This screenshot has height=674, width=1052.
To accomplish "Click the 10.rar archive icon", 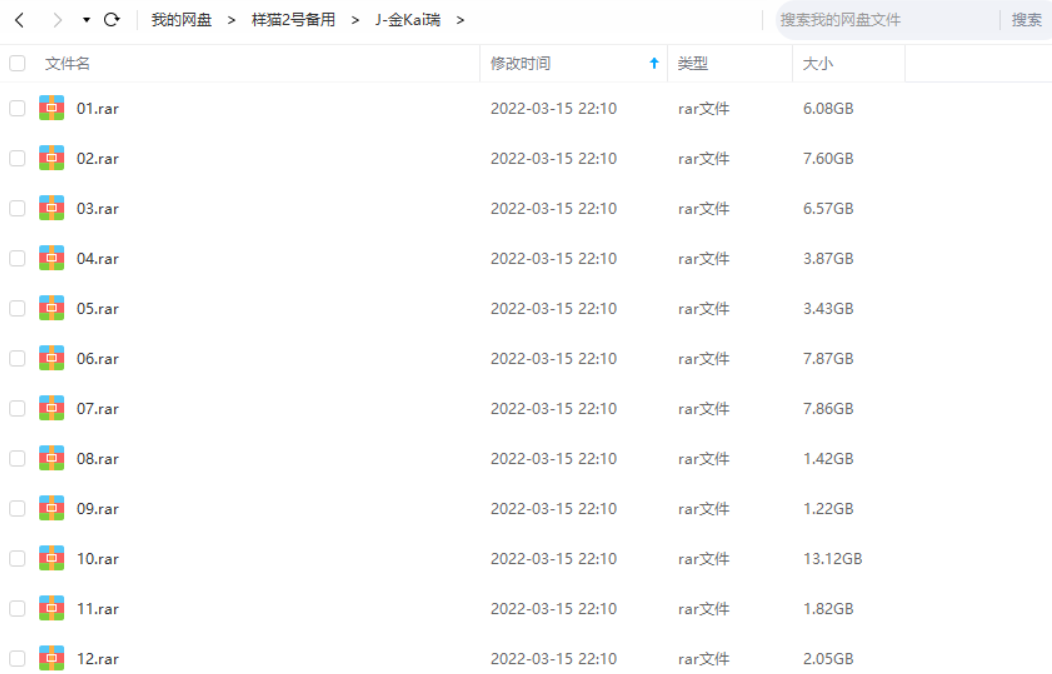I will 51,558.
